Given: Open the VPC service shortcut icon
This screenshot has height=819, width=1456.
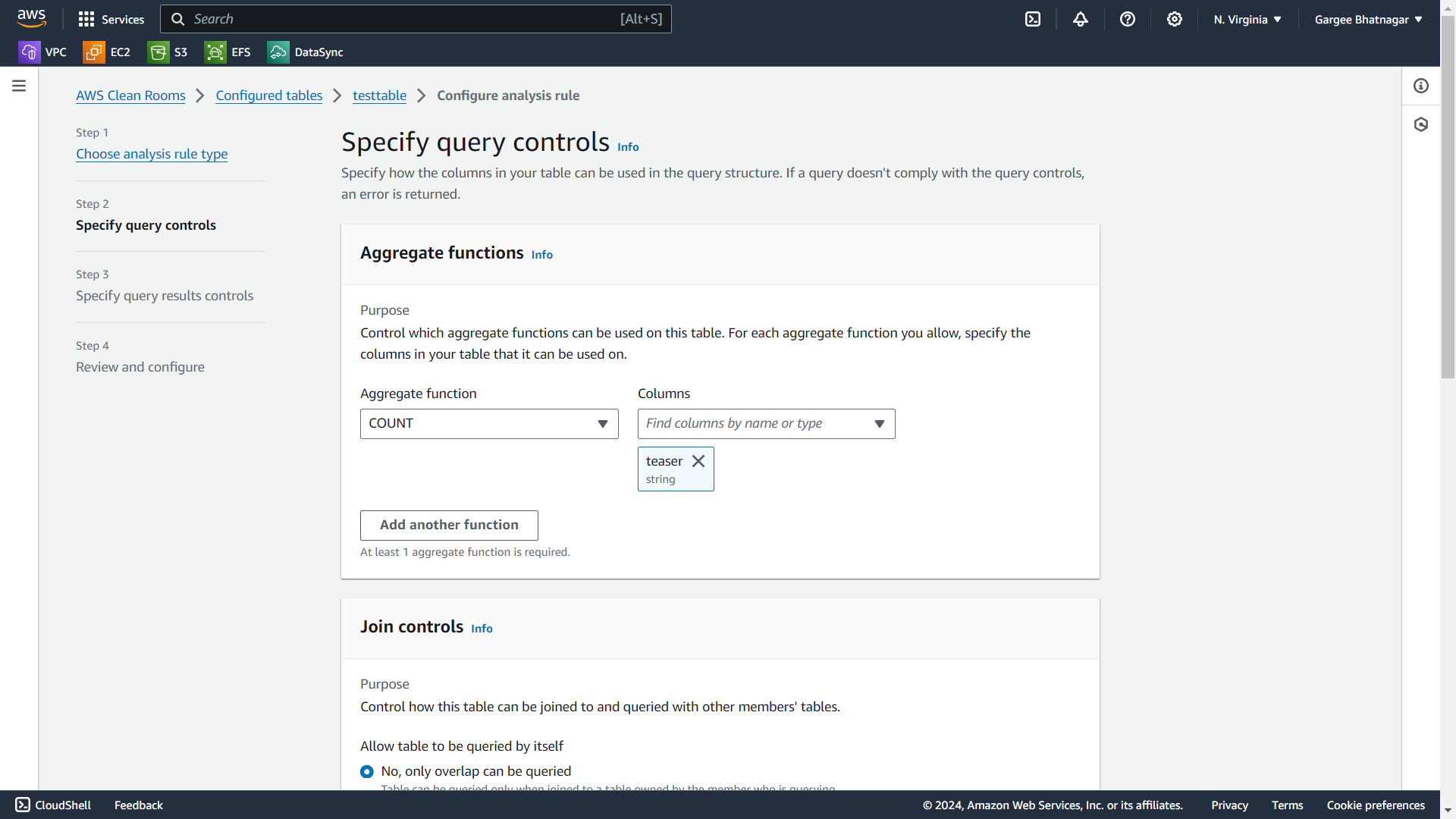Looking at the screenshot, I should click(x=29, y=52).
